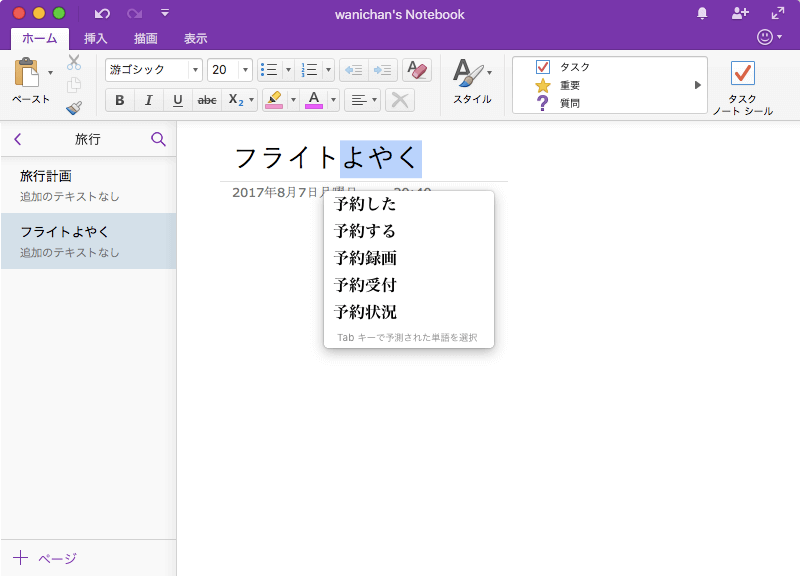Open the quick access toolbar customize arrow
800x576 pixels.
(165, 13)
